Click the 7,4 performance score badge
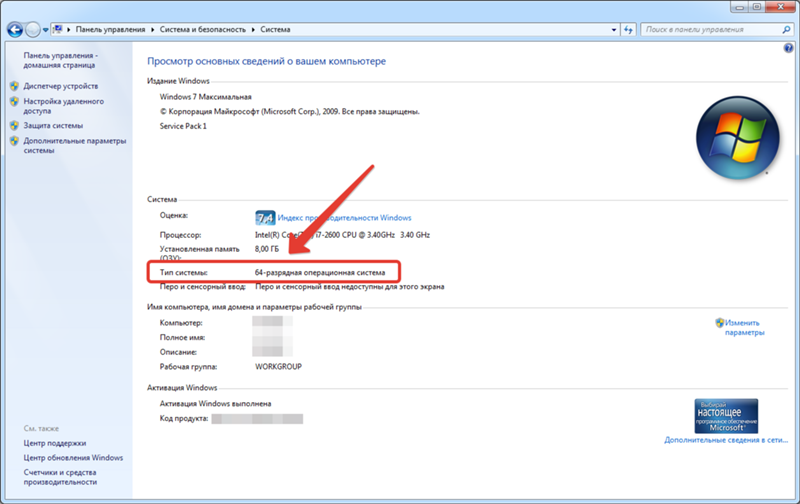 click(x=265, y=218)
